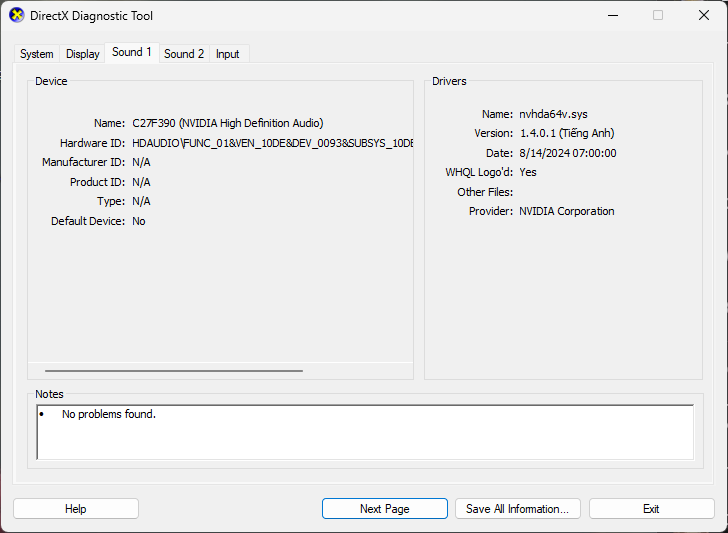
Task: Click driver version 1.4.0.1 (Tiếng Anh)
Action: [x=567, y=133]
